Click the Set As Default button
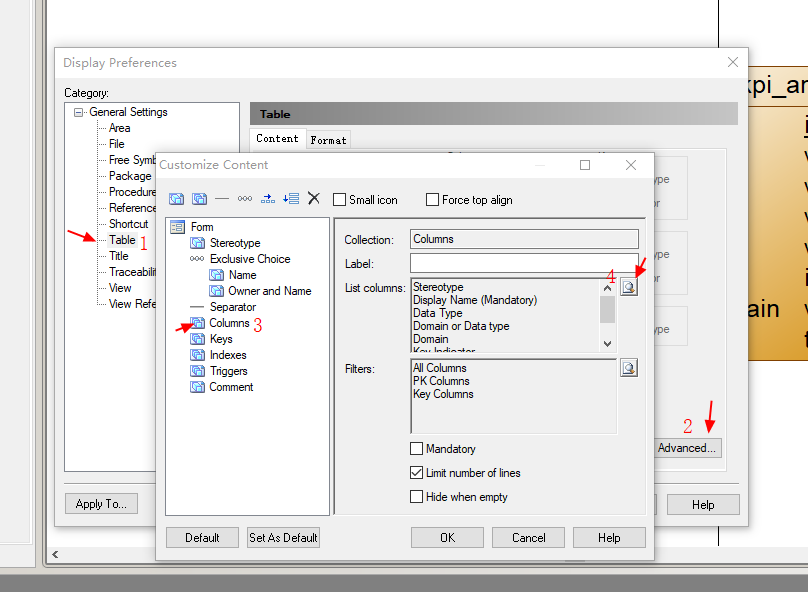The height and width of the screenshot is (596, 808). point(283,537)
